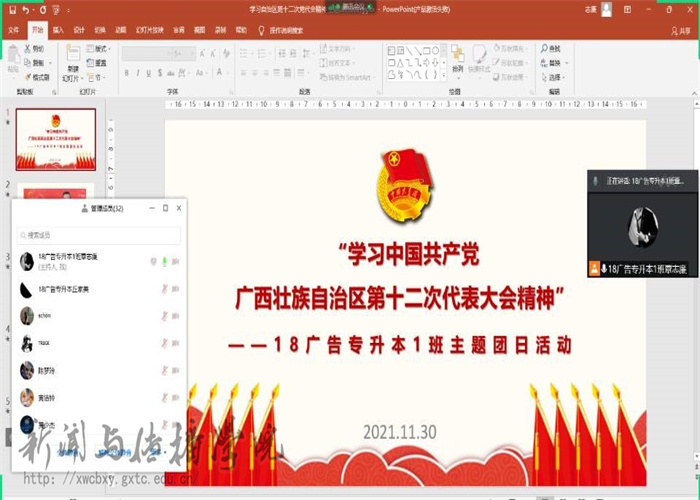Decrease font size with the smaller A

(x=213, y=54)
